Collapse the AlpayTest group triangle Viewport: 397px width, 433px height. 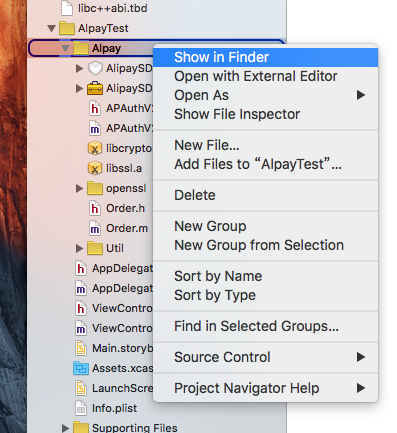coord(51,28)
